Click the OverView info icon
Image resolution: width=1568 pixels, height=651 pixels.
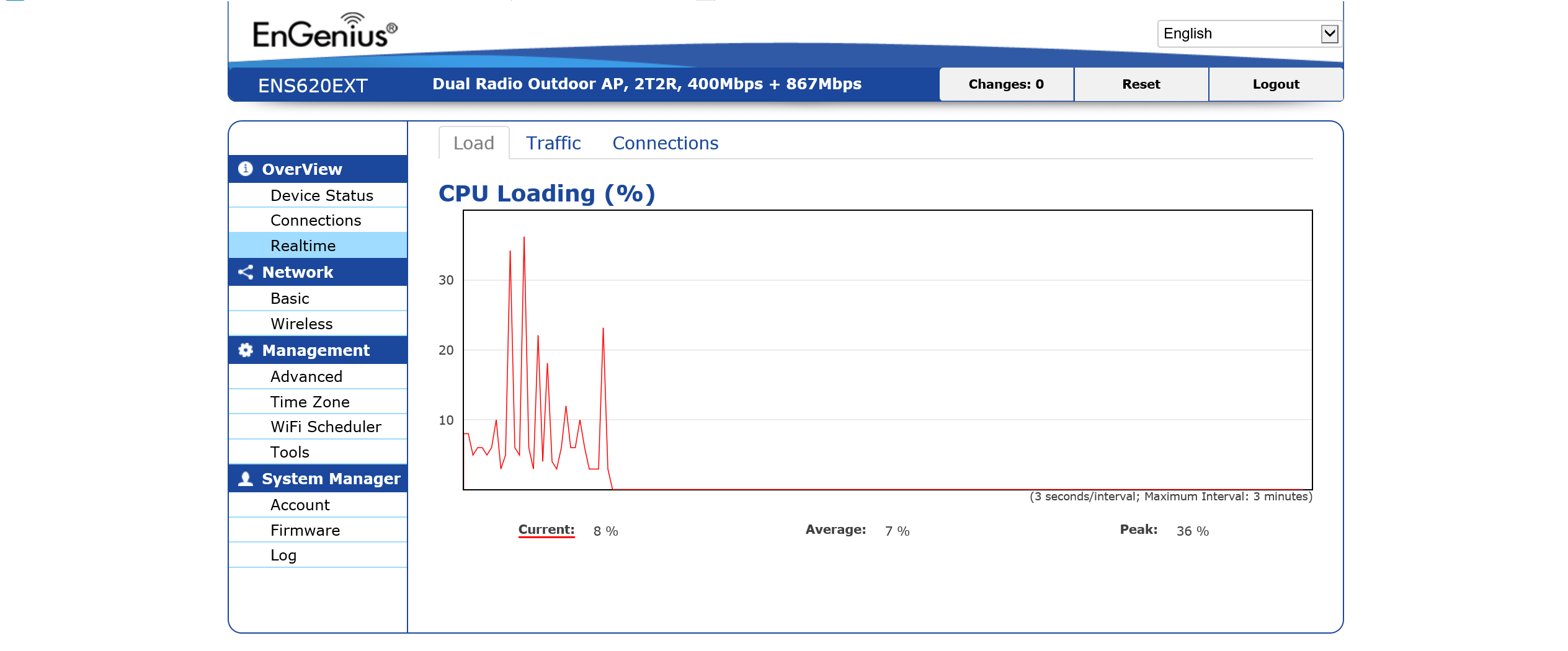(x=246, y=169)
